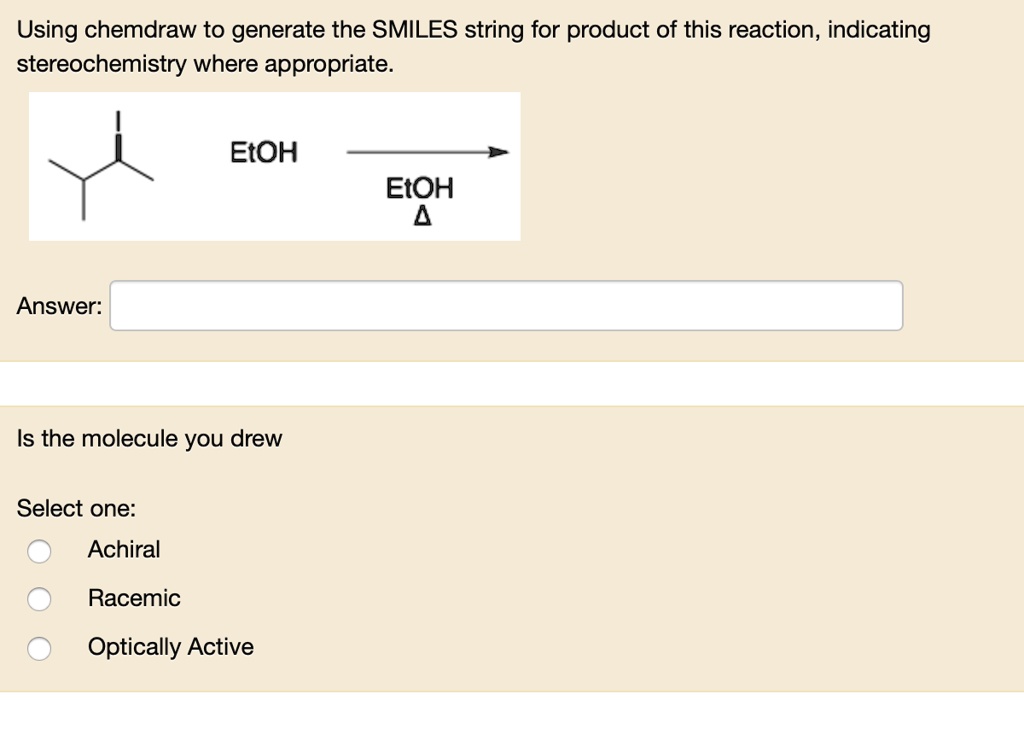This screenshot has height=741, width=1024.
Task: Click the EtOH label below the arrow
Action: coord(421,188)
